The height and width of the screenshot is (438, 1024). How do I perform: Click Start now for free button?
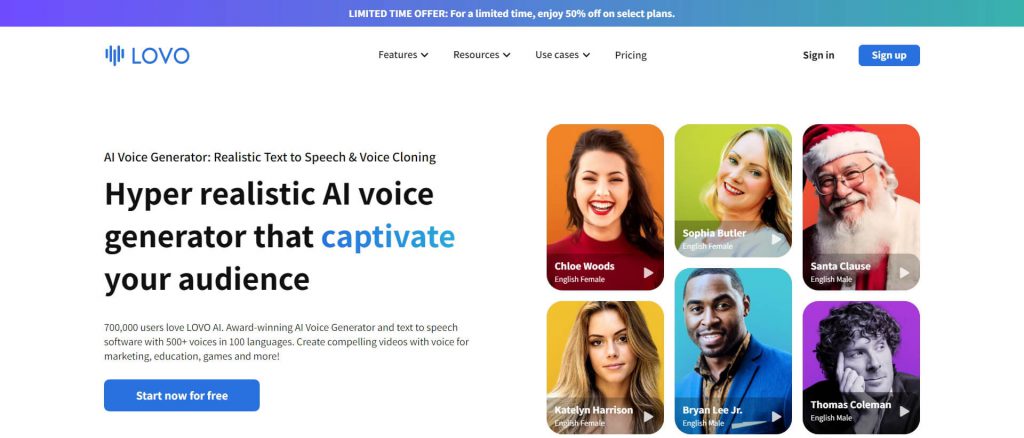pos(182,396)
